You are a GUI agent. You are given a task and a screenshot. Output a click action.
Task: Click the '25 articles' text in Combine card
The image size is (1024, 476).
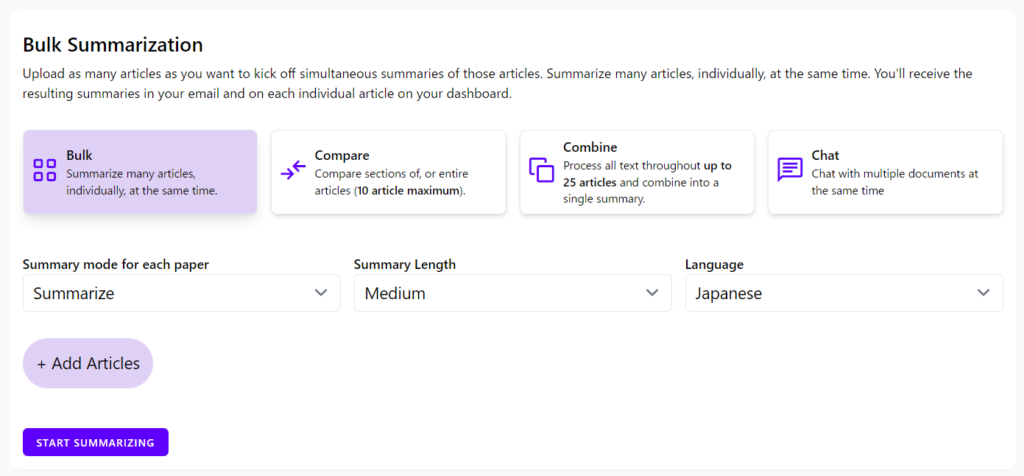590,183
